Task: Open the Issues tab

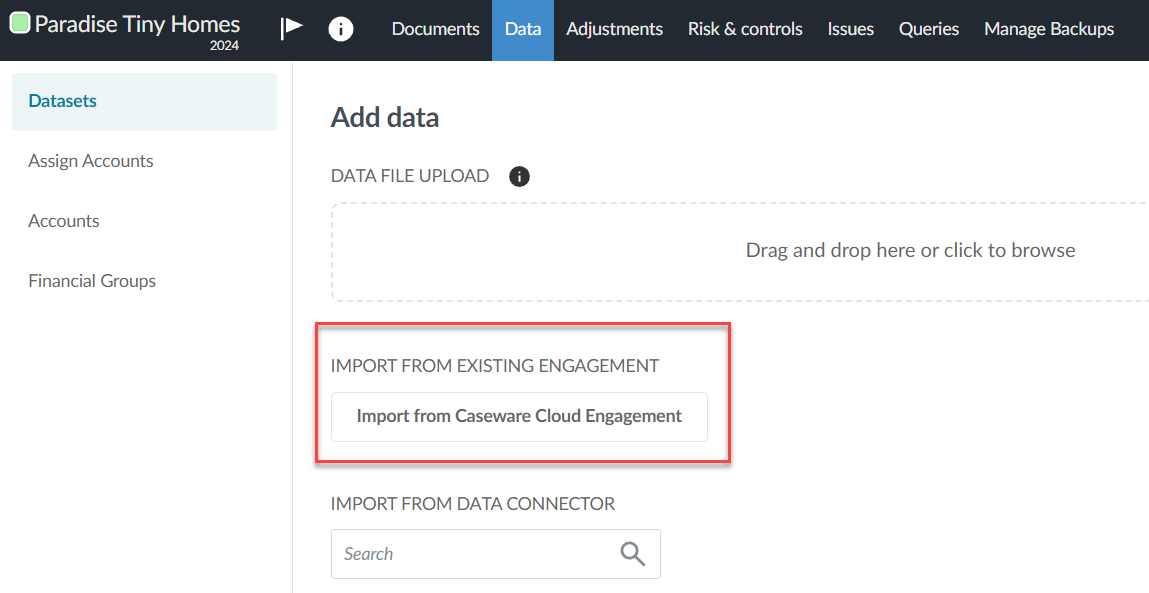Action: pyautogui.click(x=850, y=29)
